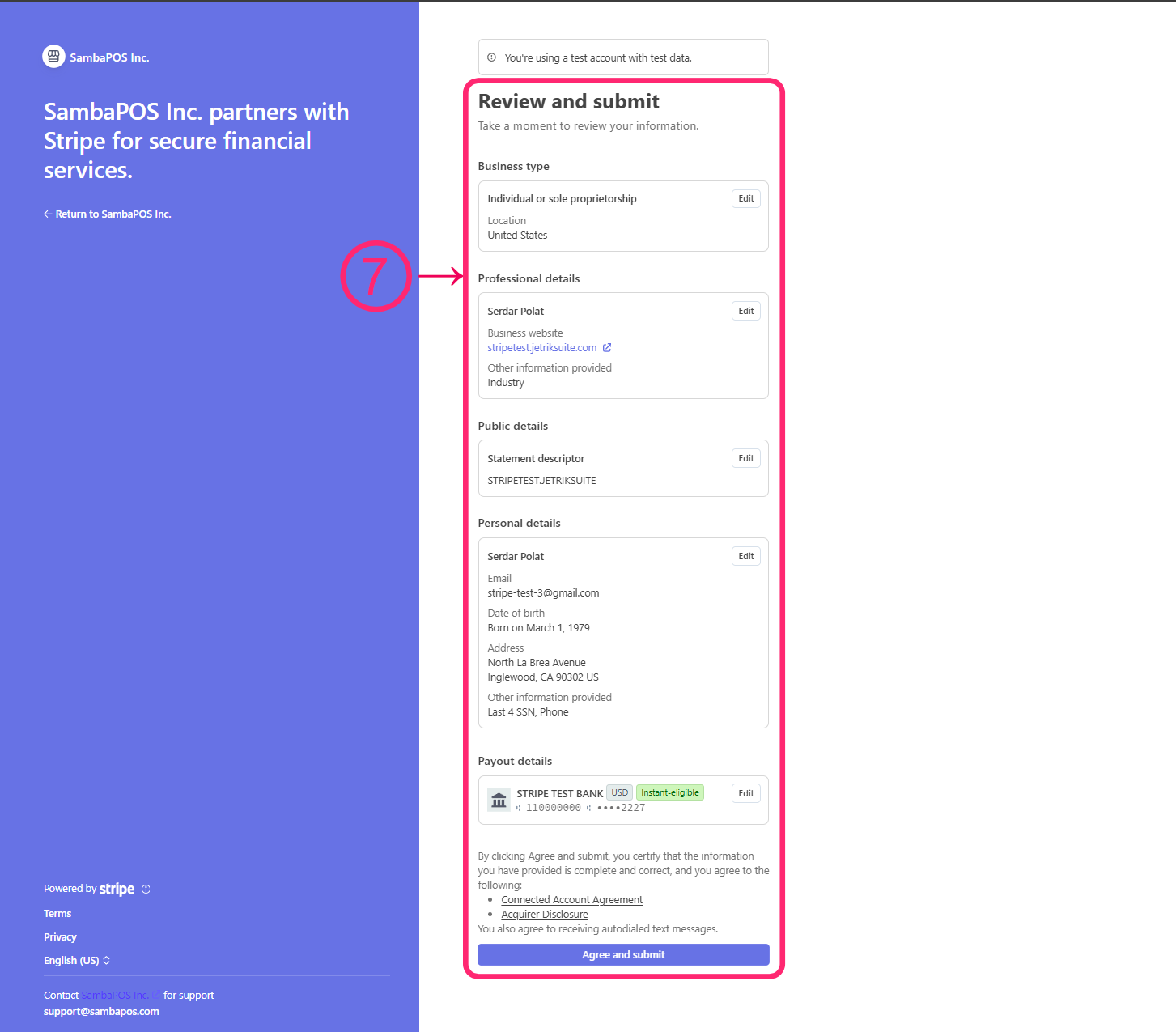Click the info icon in the test account banner

pyautogui.click(x=491, y=57)
